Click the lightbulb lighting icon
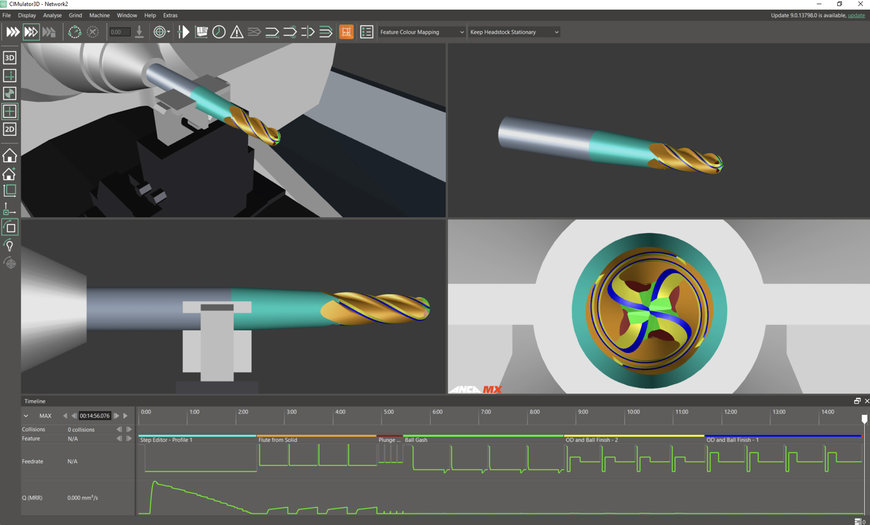The image size is (870, 525). pyautogui.click(x=9, y=245)
